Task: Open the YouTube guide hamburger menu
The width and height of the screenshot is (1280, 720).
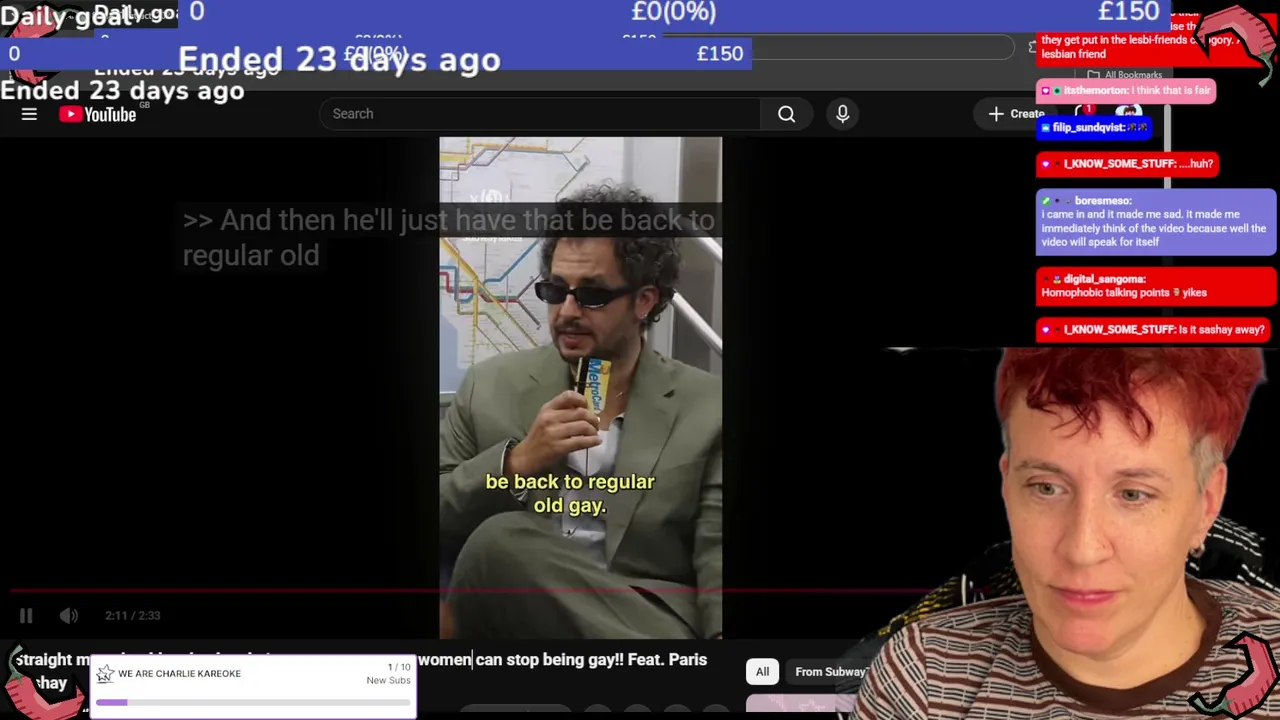Action: click(x=29, y=114)
